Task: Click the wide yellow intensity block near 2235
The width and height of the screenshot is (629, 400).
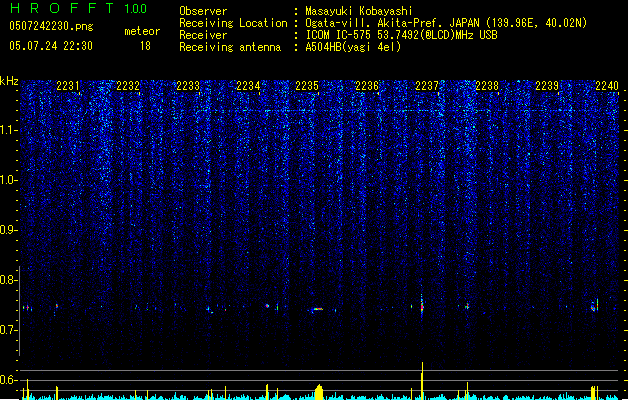Action: 319,392
